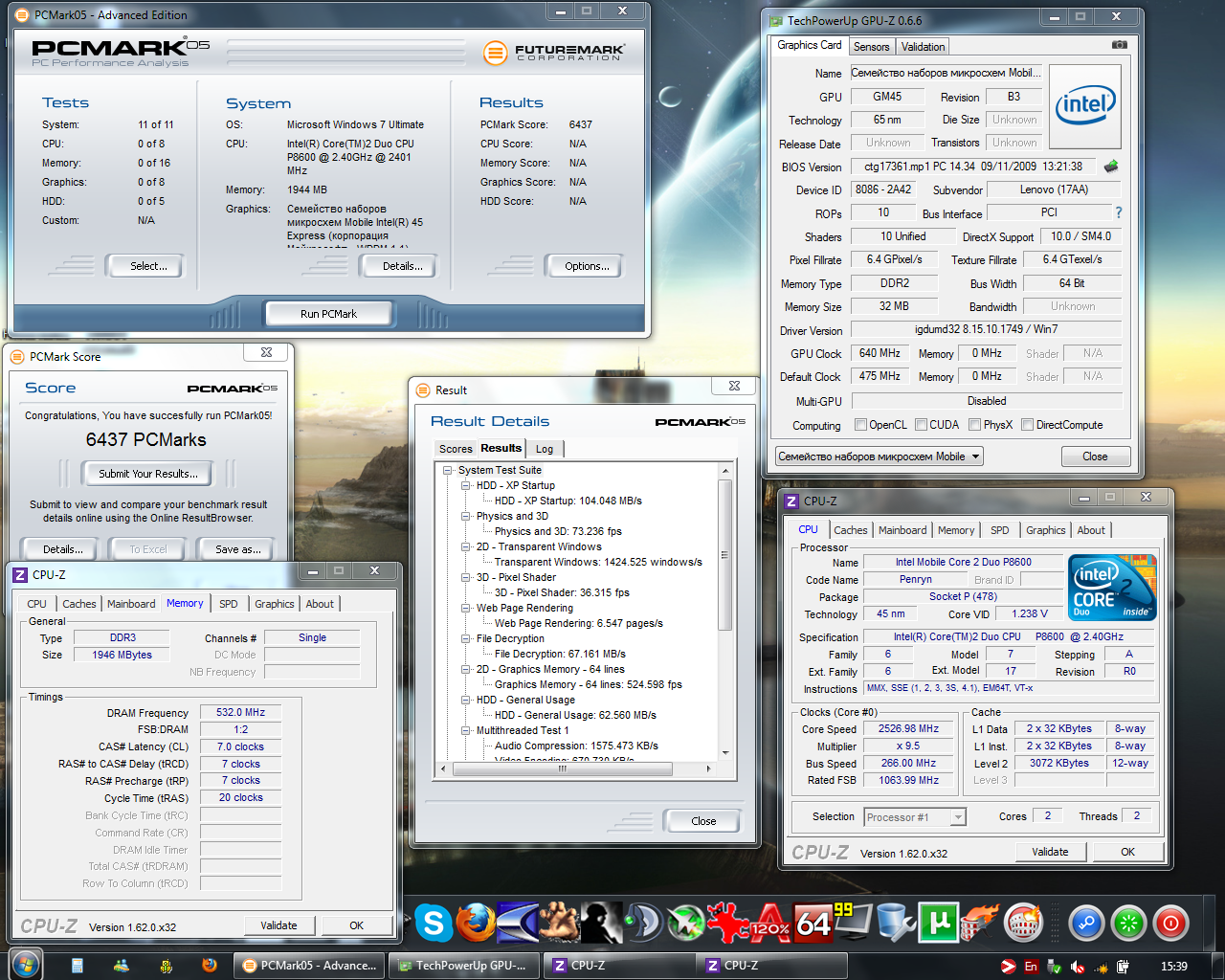The height and width of the screenshot is (980, 1225).
Task: Click the Run PCMark button
Action: pos(328,313)
